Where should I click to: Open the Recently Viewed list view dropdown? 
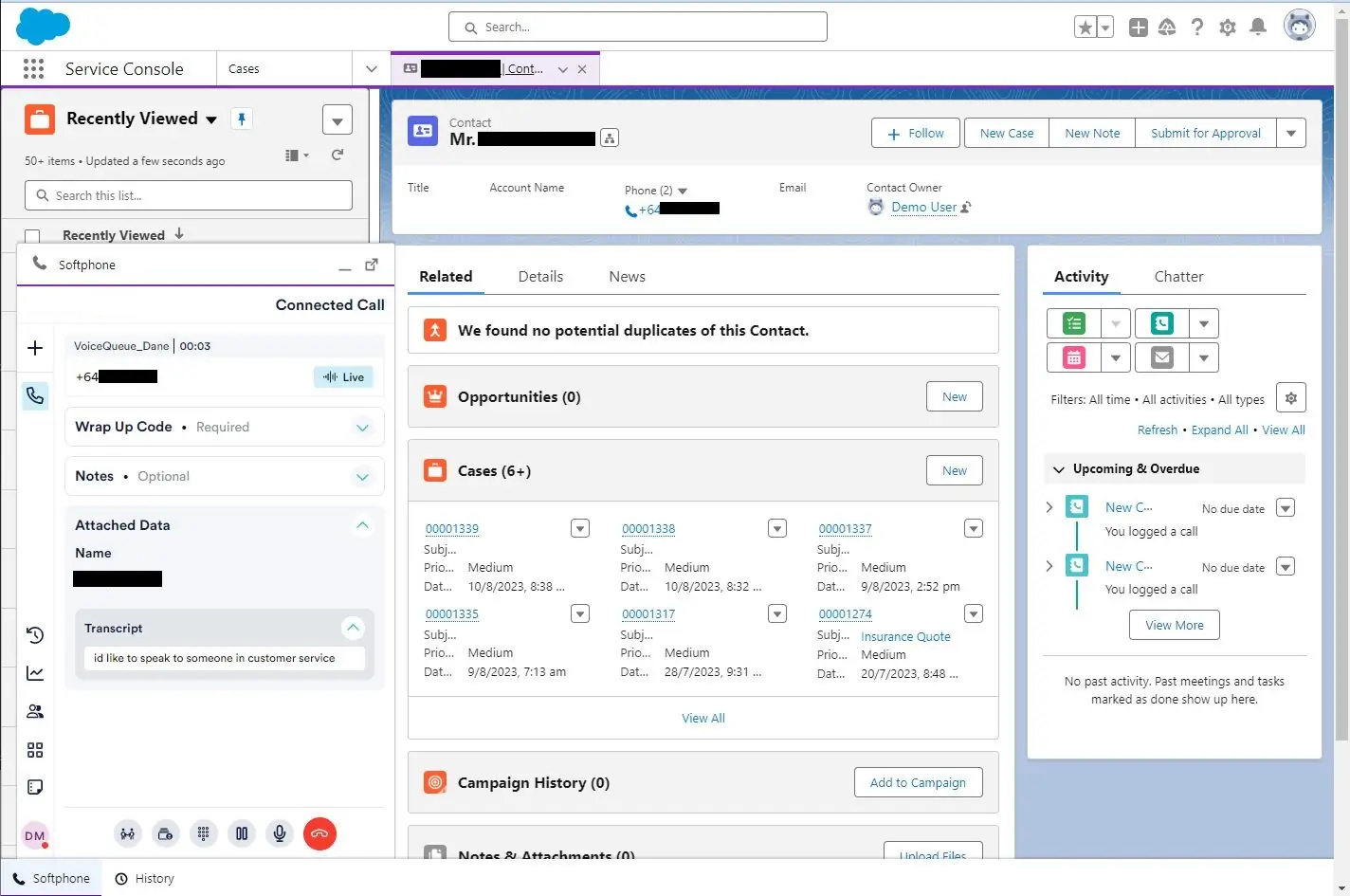tap(211, 119)
